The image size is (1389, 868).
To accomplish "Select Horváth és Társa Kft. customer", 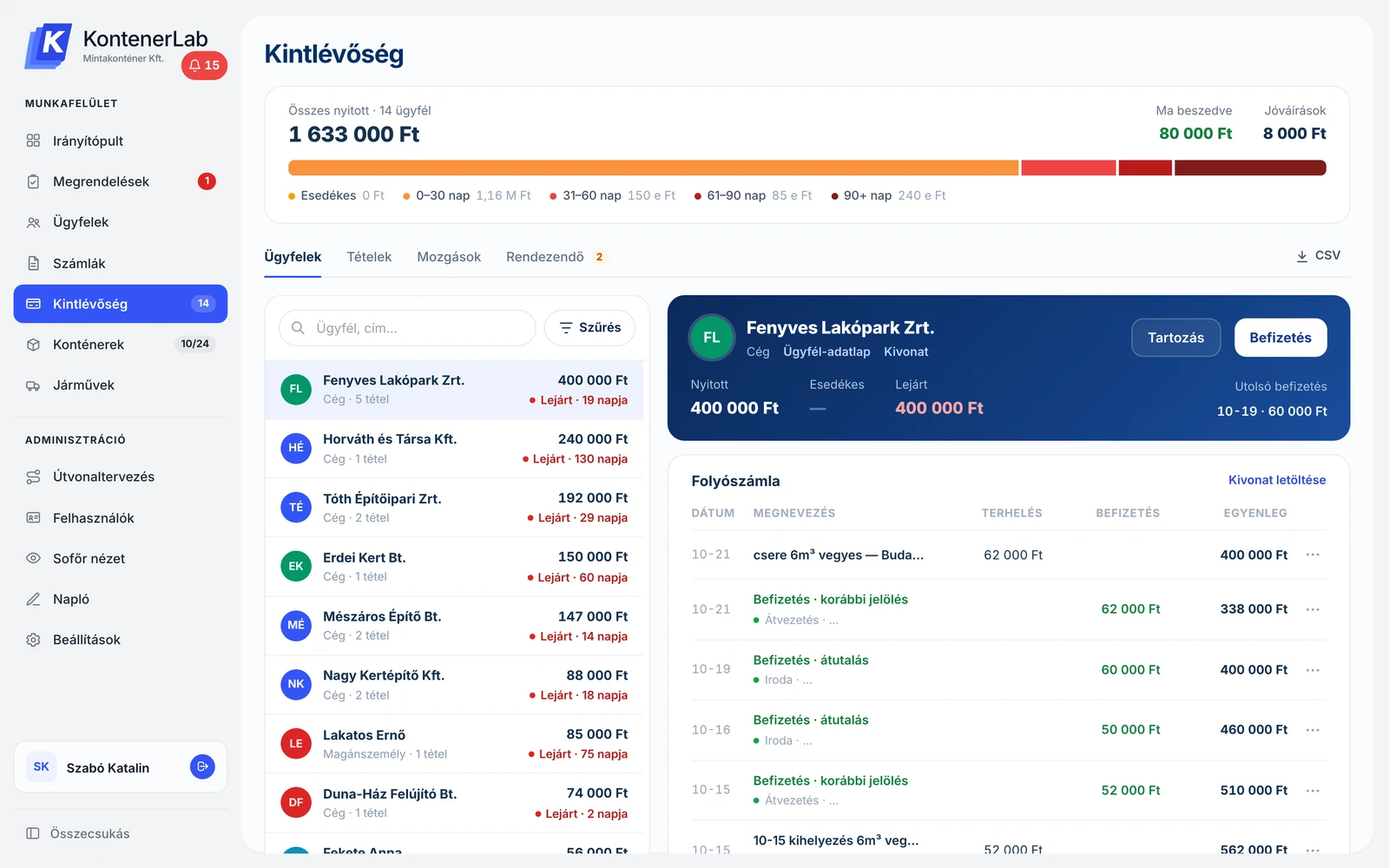I will pyautogui.click(x=454, y=448).
